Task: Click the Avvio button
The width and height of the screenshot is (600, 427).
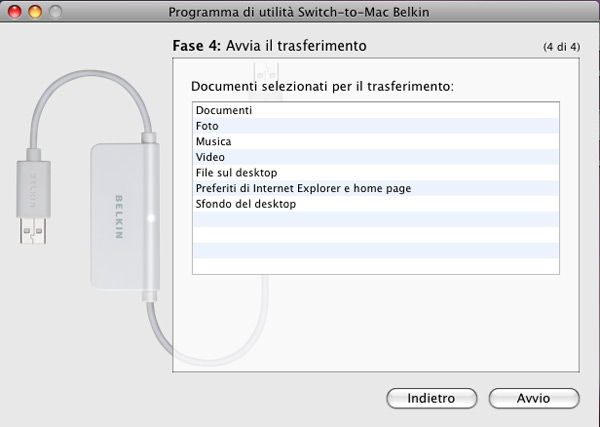Action: [533, 398]
